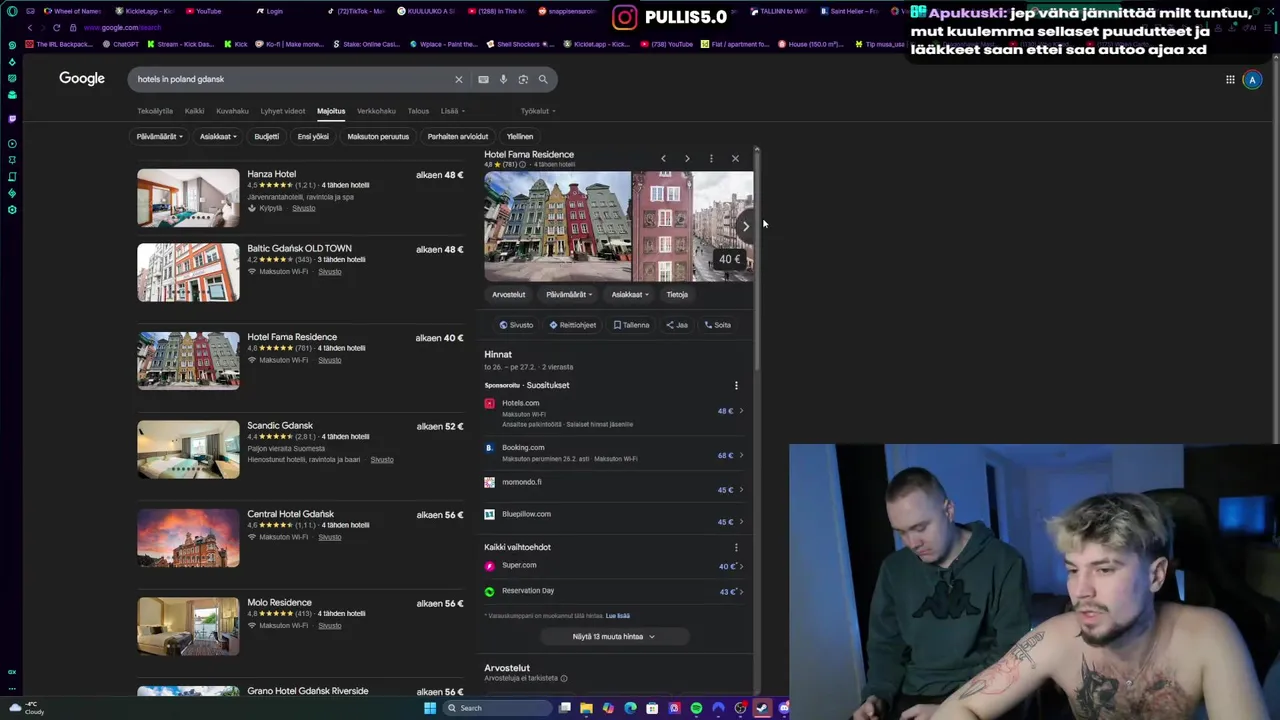This screenshot has width=1280, height=720.
Task: Switch to the Lyhyet videot tab
Action: (x=283, y=111)
